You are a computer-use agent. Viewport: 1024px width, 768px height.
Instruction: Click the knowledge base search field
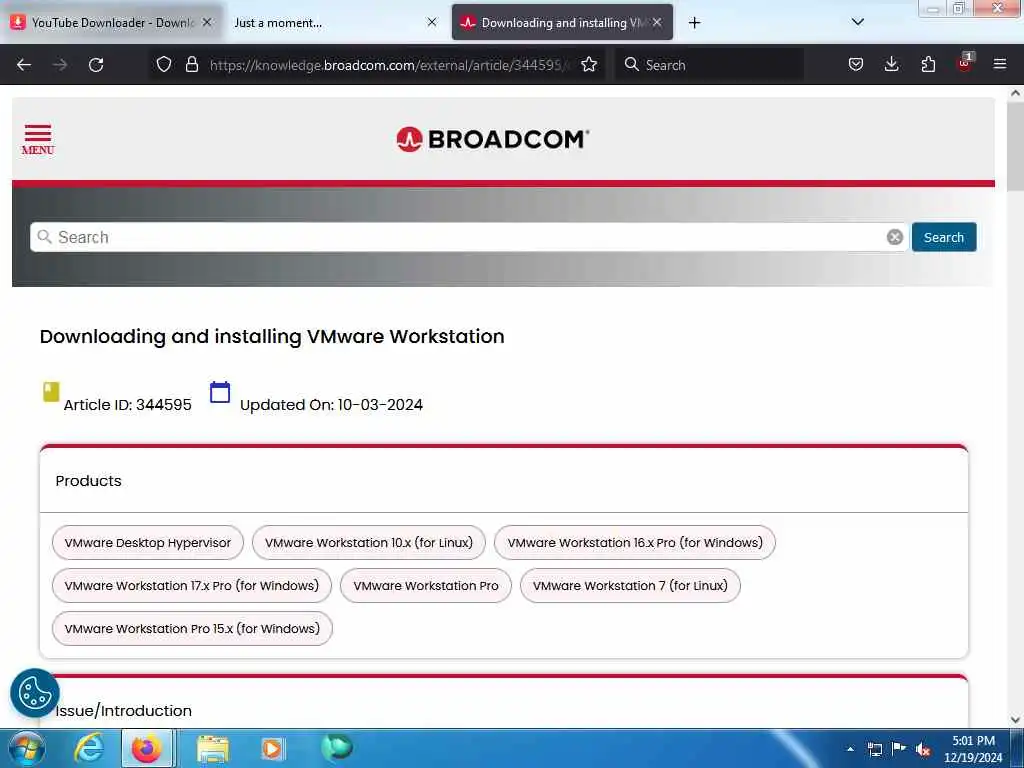coord(467,237)
